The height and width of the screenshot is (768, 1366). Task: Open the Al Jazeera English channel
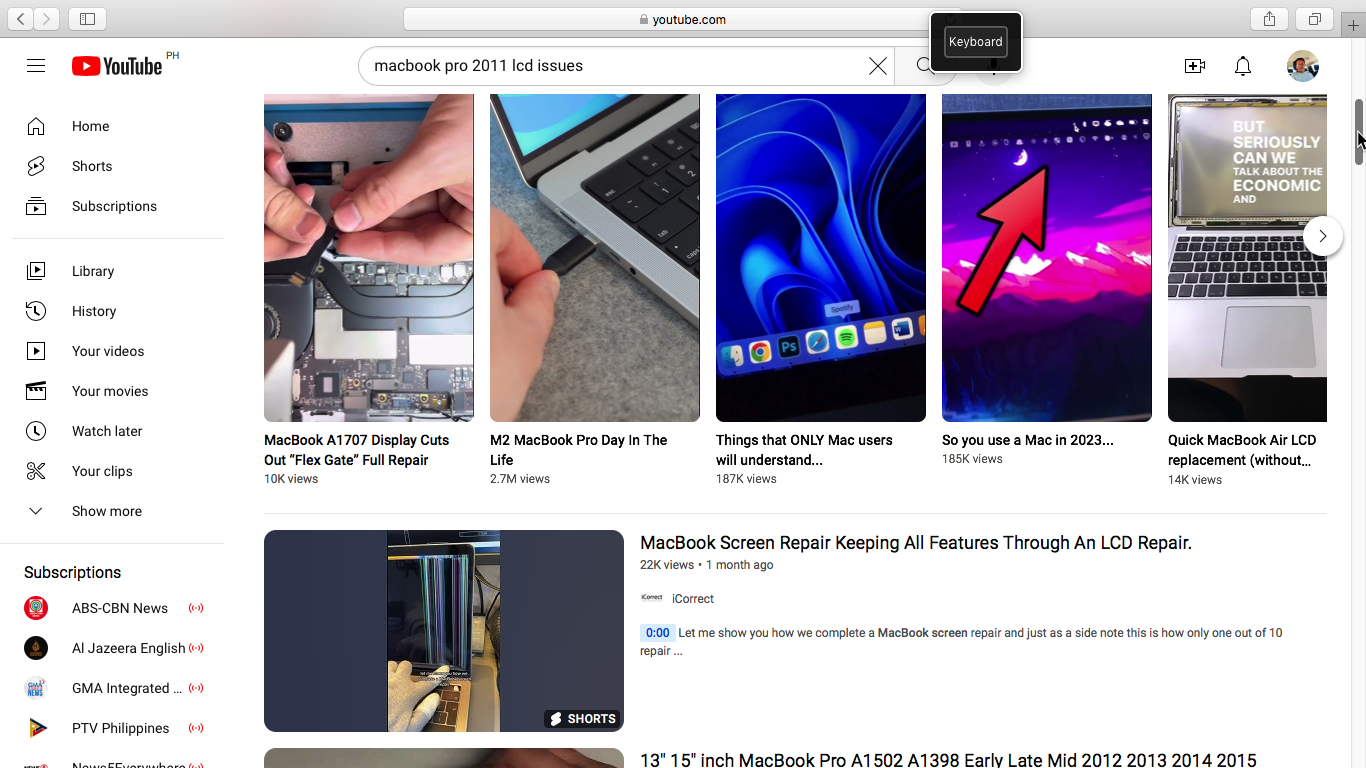pyautogui.click(x=118, y=648)
